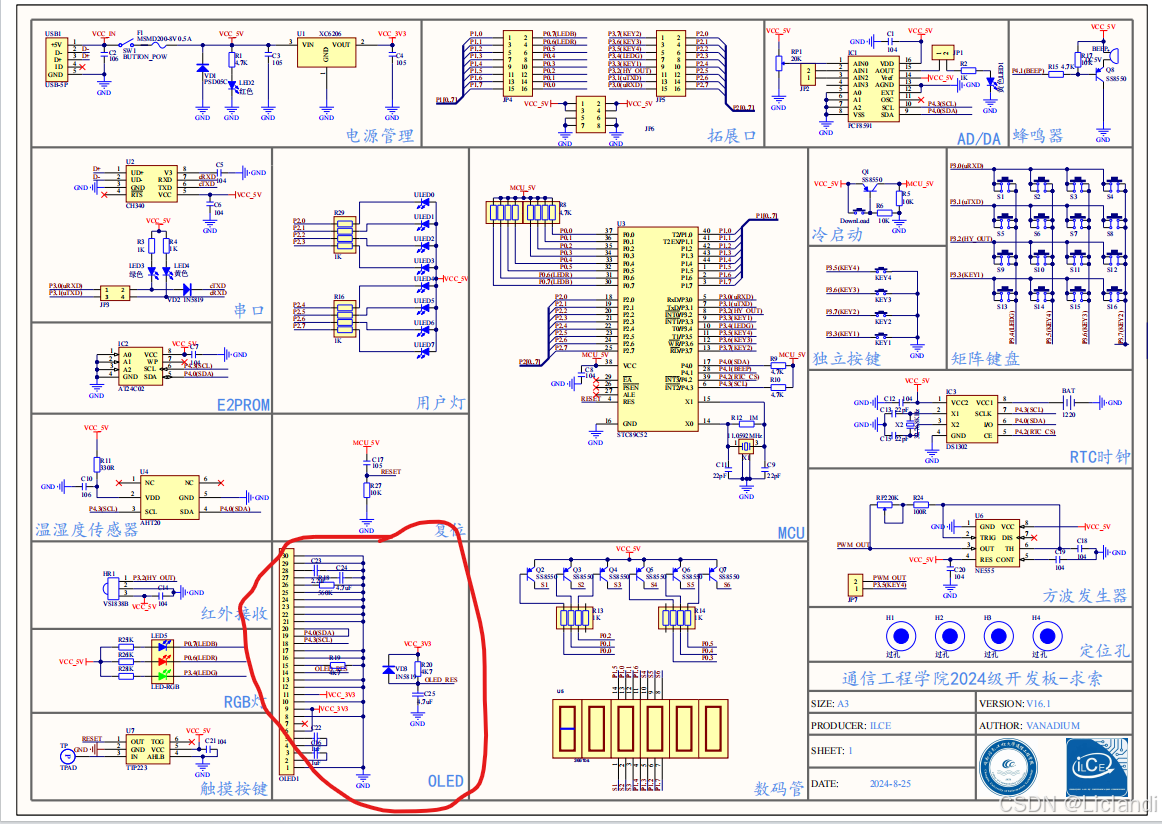Click the 触摸按键 section label
The image size is (1162, 824).
click(233, 788)
